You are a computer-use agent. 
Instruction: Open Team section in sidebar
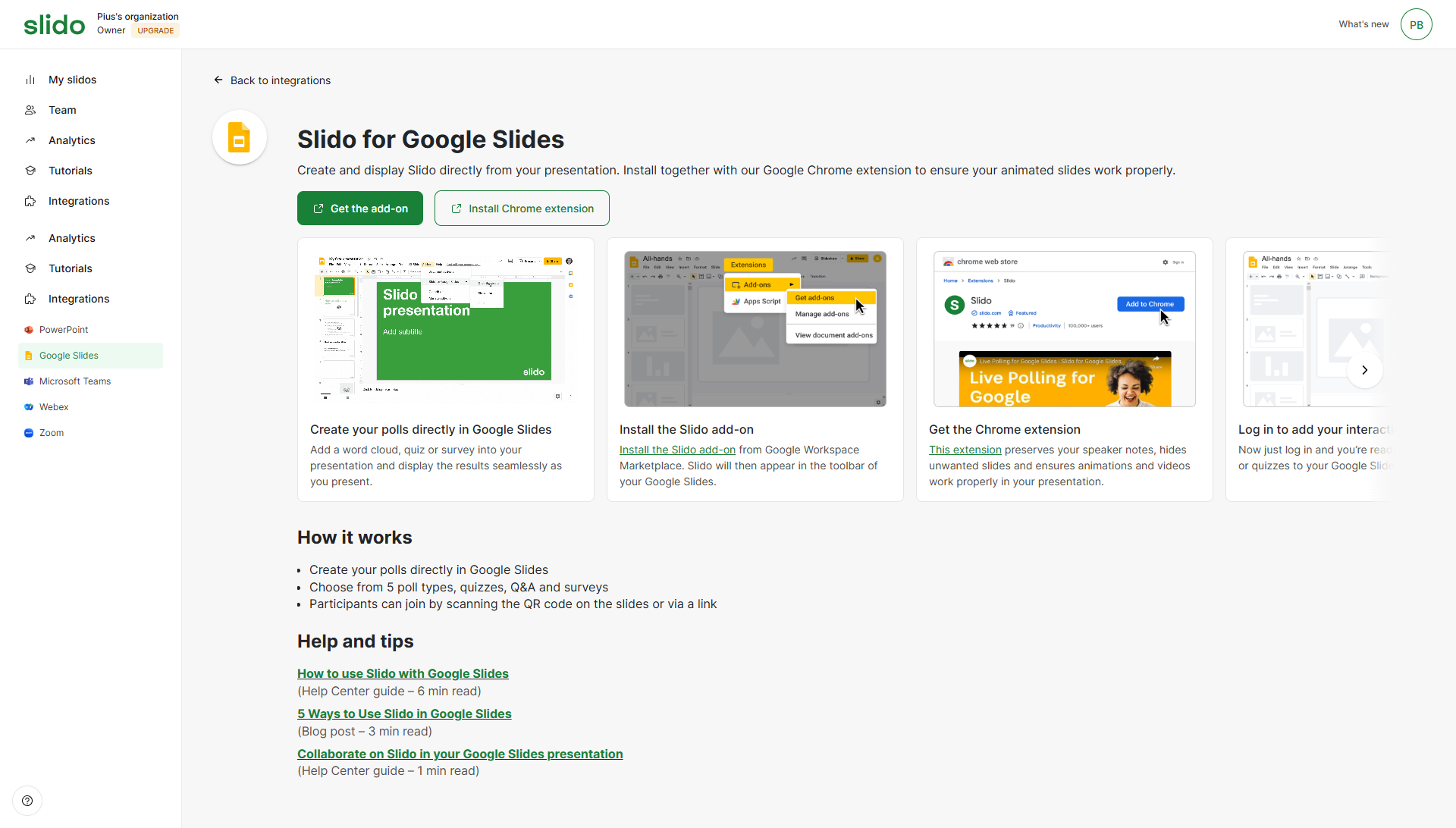[x=62, y=110]
